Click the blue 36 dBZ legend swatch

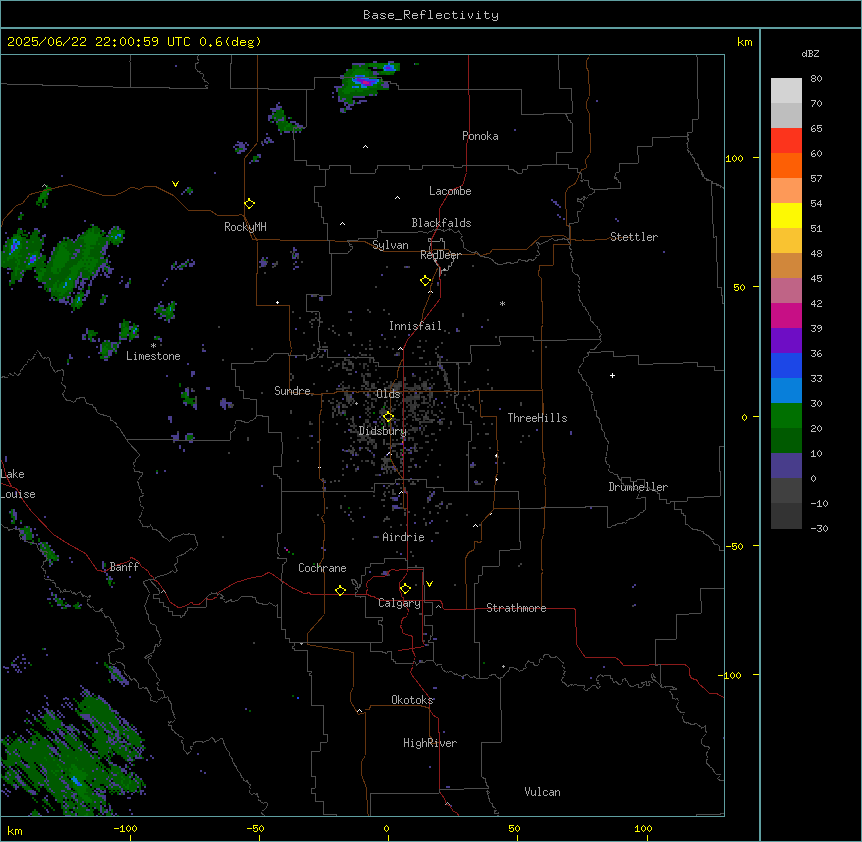(x=786, y=365)
